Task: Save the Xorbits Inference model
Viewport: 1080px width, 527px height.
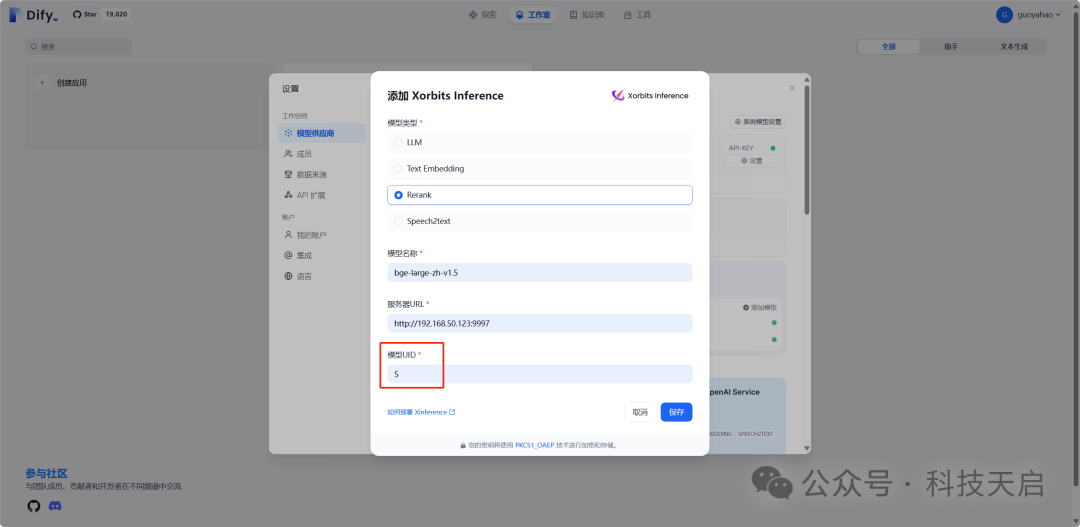Action: pyautogui.click(x=676, y=412)
